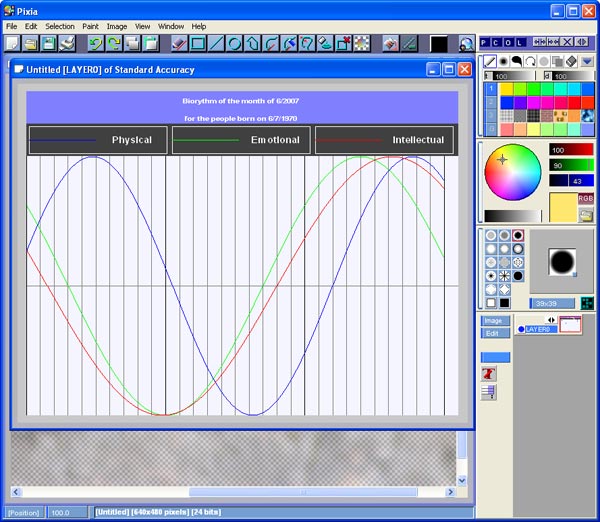600x522 pixels.
Task: Select the straight line tool
Action: click(x=215, y=43)
